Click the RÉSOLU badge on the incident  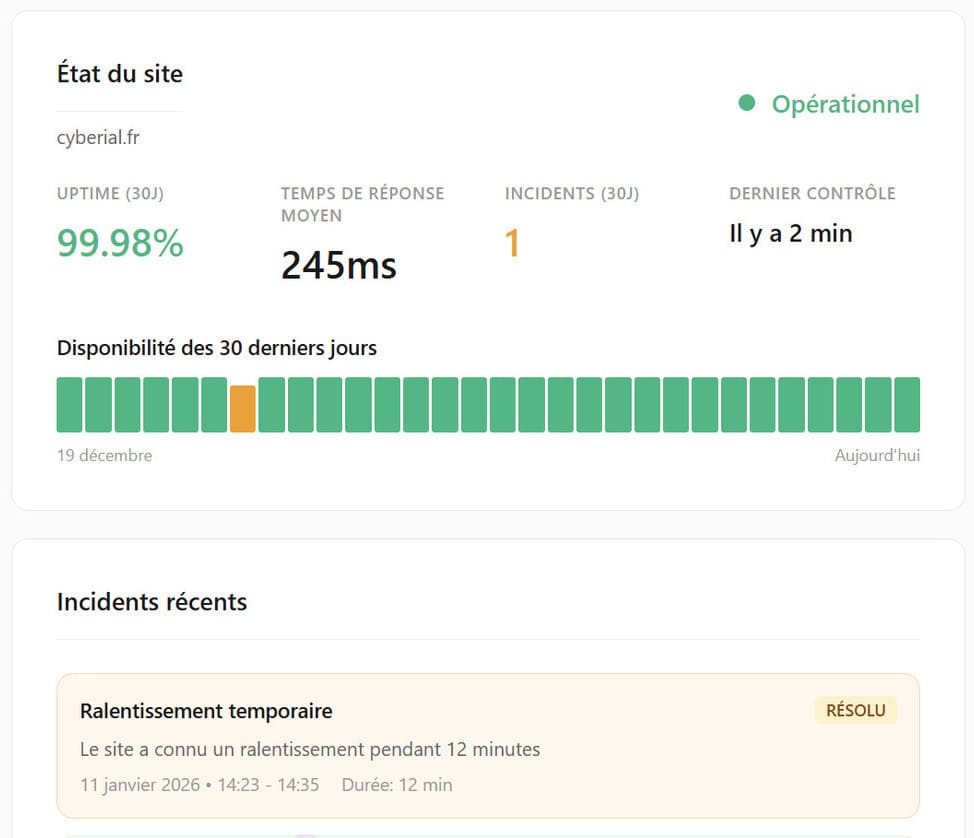click(855, 710)
